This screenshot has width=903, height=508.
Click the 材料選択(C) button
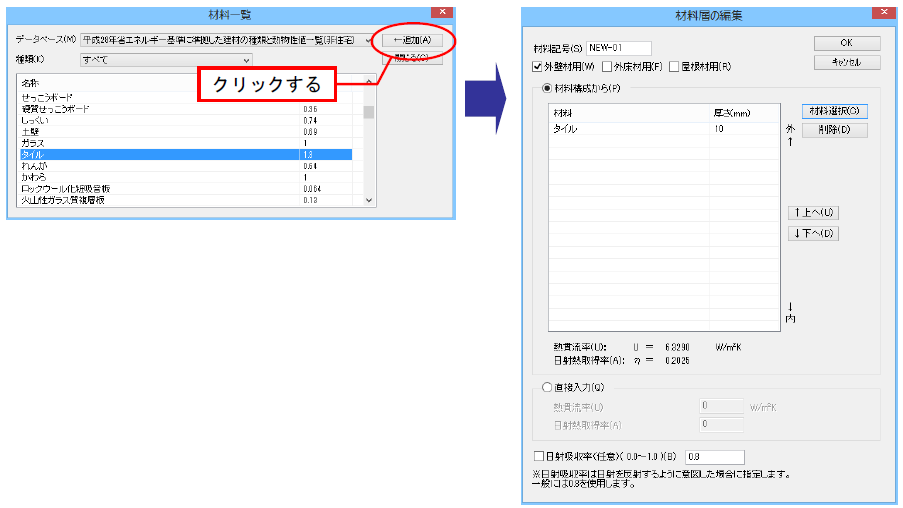tap(834, 111)
